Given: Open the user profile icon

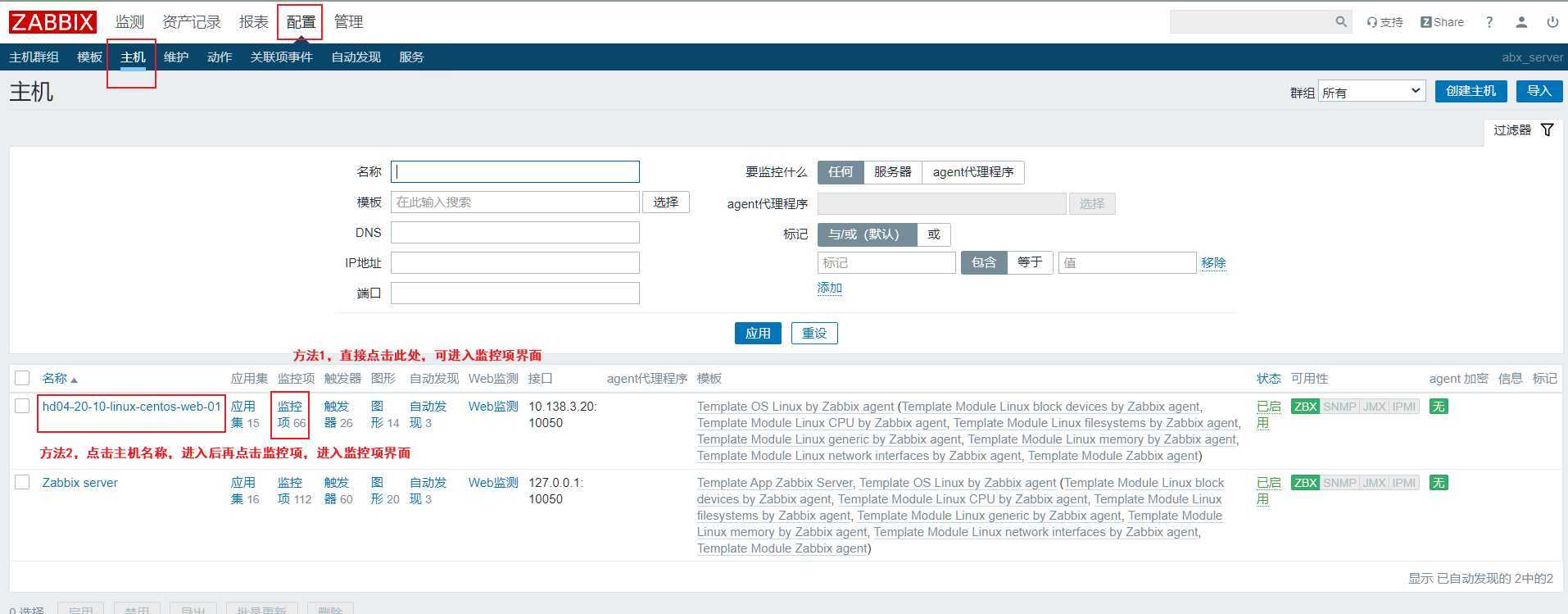Looking at the screenshot, I should [x=1521, y=22].
